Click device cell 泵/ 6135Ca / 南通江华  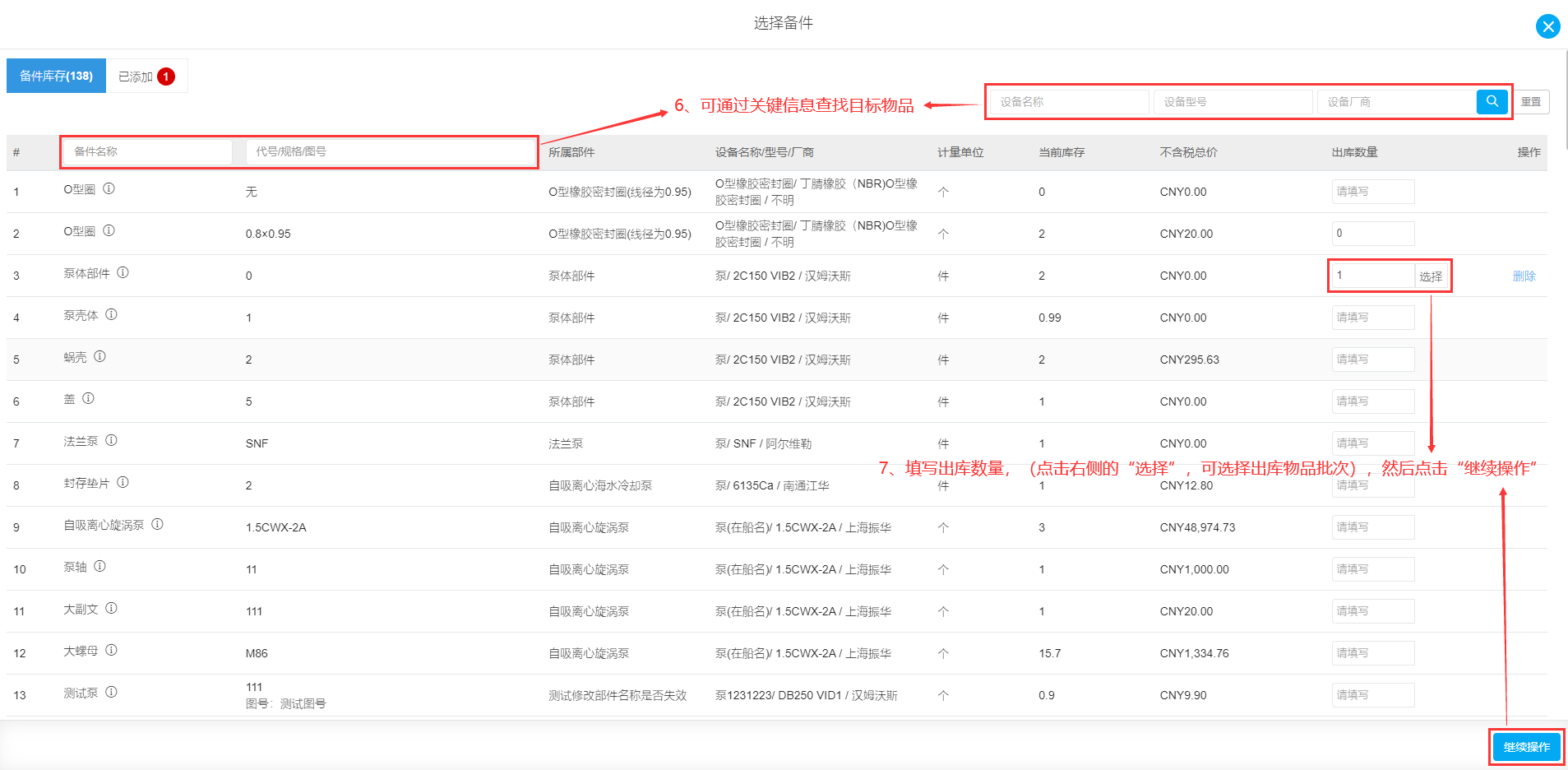(772, 485)
